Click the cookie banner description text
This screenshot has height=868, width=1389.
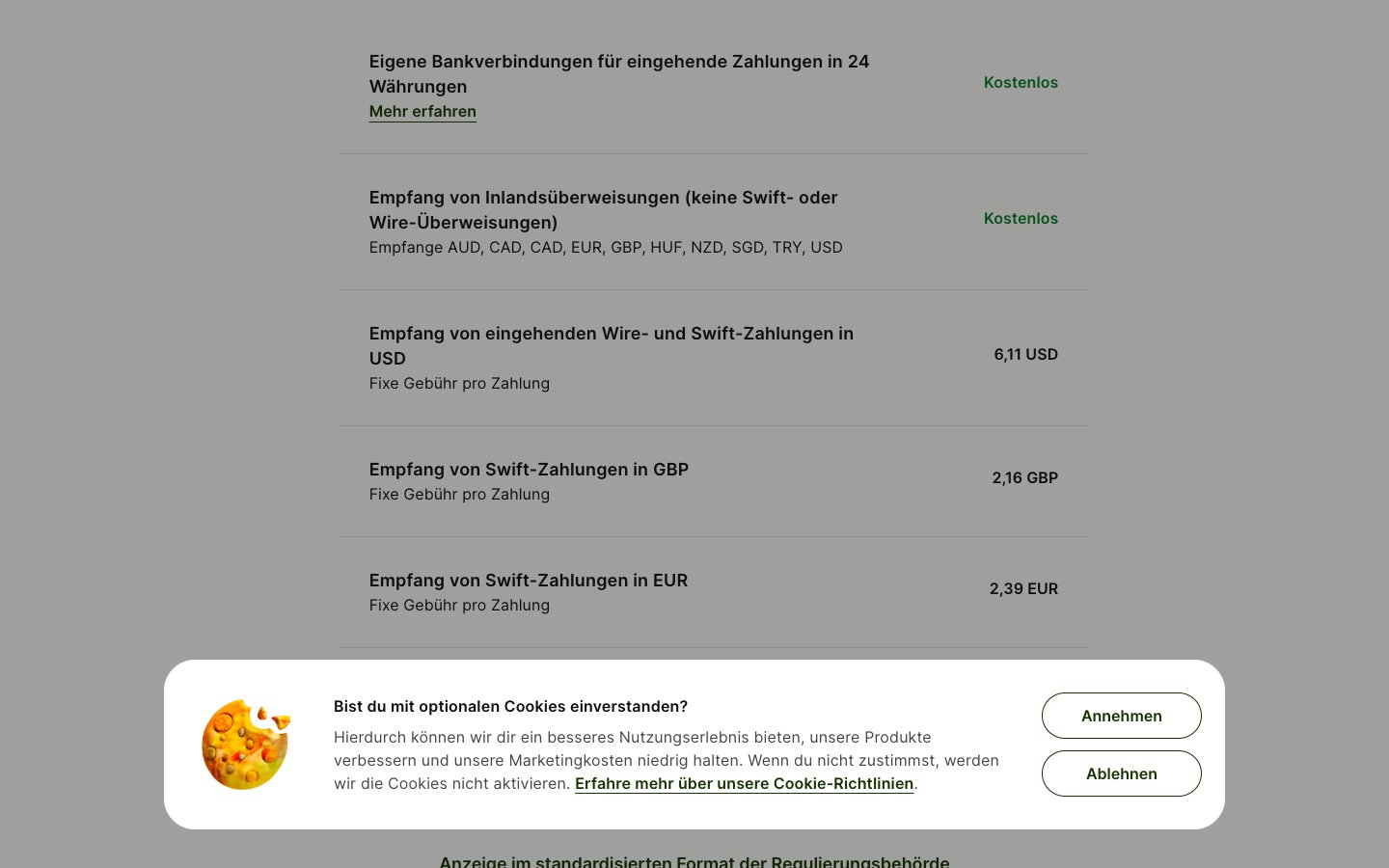[x=667, y=760]
